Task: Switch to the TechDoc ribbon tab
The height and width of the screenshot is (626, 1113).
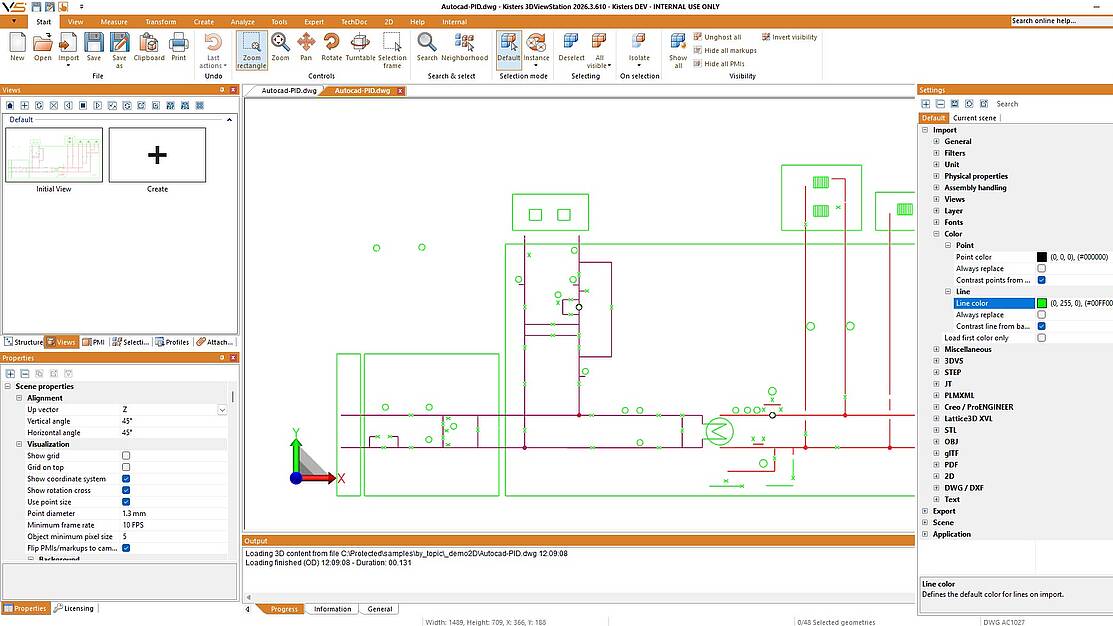Action: 353,22
